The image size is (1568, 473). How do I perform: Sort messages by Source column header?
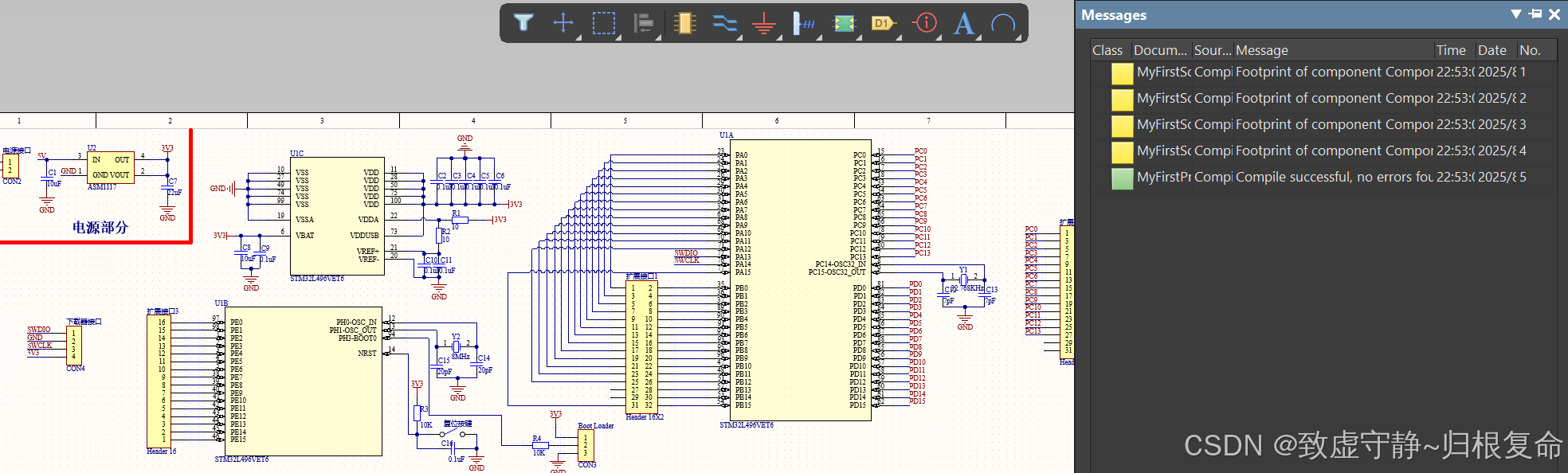pos(1213,50)
